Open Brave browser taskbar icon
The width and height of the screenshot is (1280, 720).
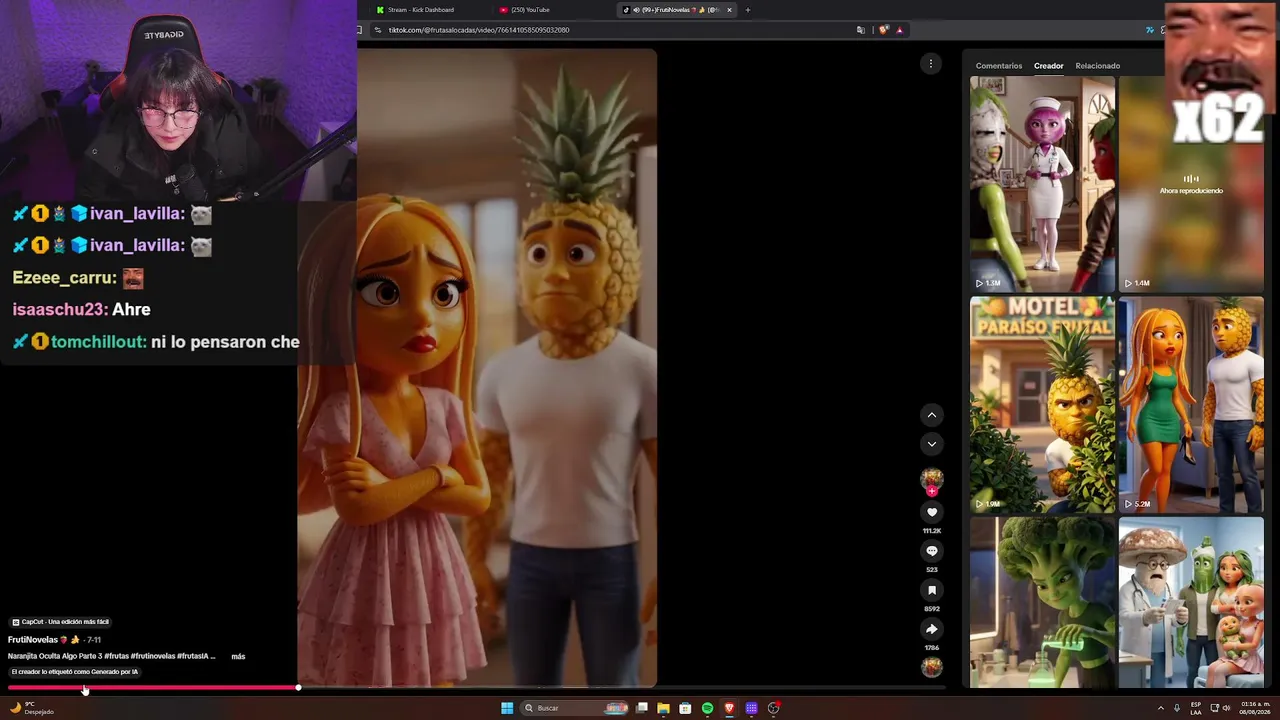tap(729, 708)
